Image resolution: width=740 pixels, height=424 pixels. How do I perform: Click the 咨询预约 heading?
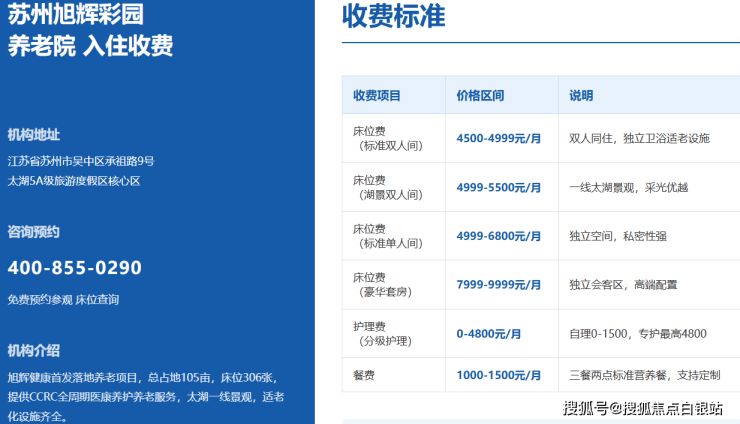(x=34, y=232)
